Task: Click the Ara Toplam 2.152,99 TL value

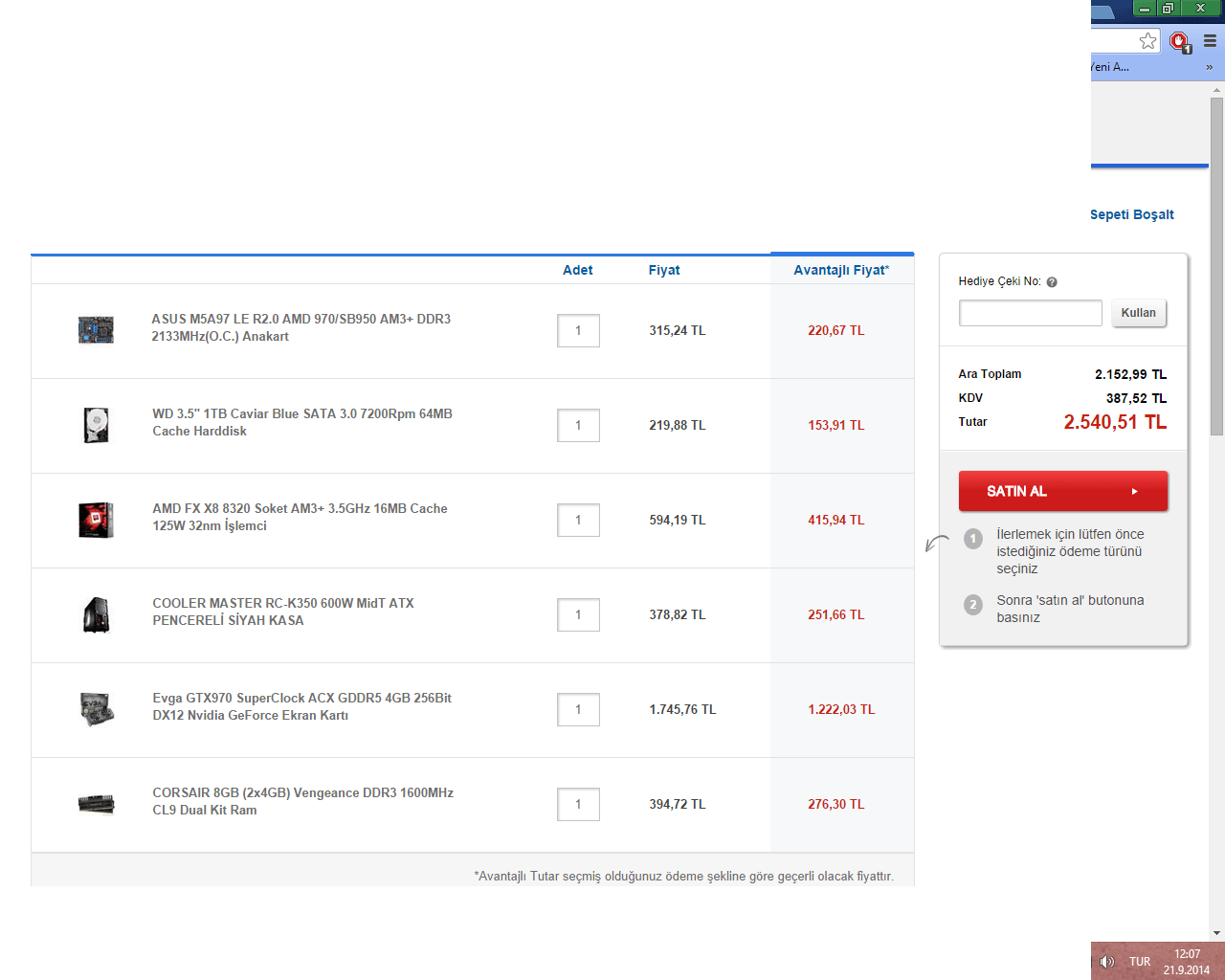Action: coord(1130,374)
